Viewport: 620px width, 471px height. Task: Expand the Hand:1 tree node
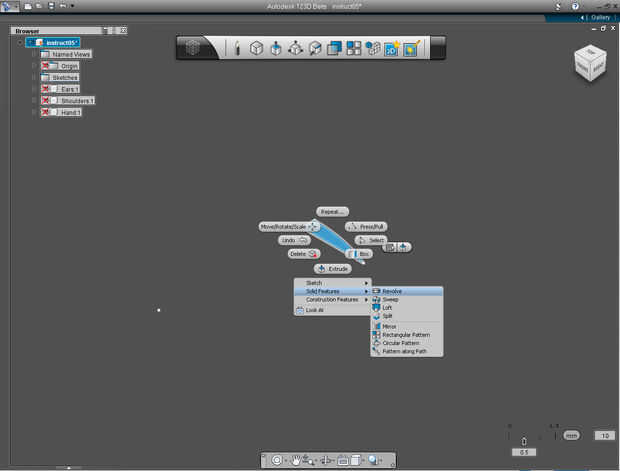34,112
